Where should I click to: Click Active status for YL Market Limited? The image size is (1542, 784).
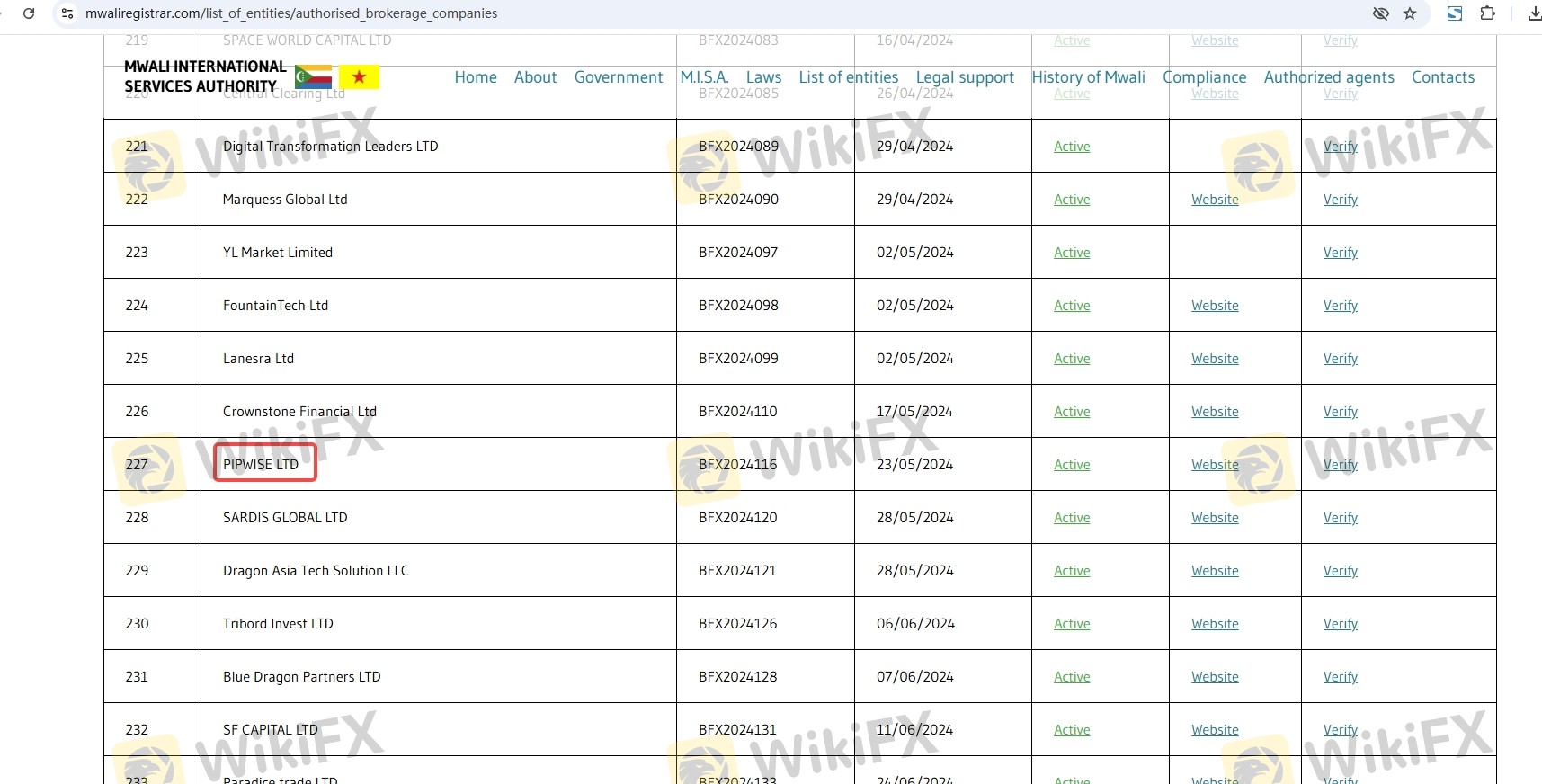click(x=1072, y=253)
